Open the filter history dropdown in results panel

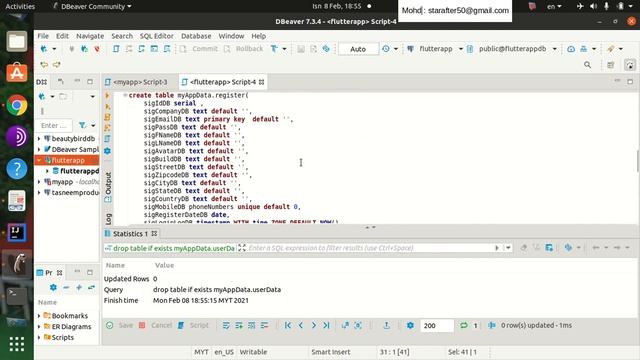(x=508, y=248)
